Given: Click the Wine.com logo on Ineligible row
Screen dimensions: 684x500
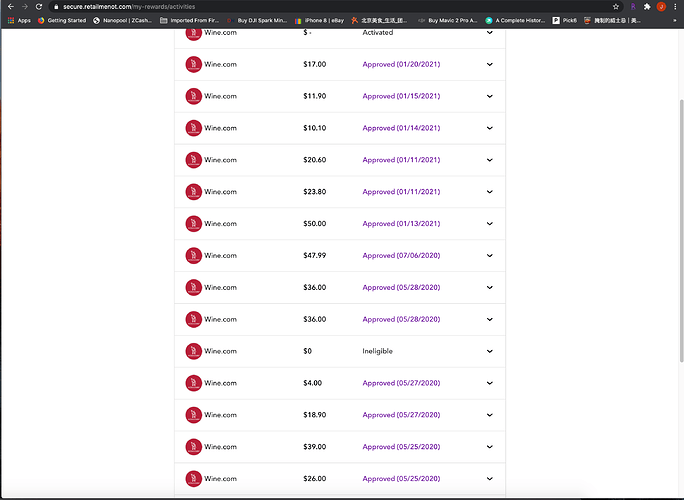Looking at the screenshot, I should tap(193, 351).
